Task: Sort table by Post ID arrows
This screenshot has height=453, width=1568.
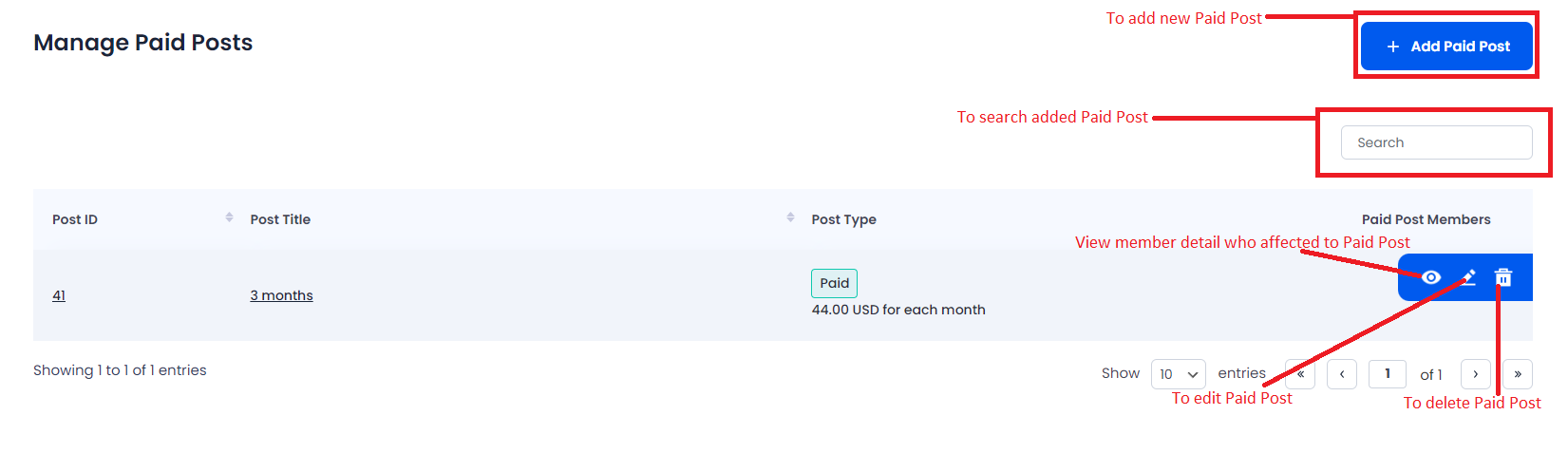Action: [x=229, y=217]
